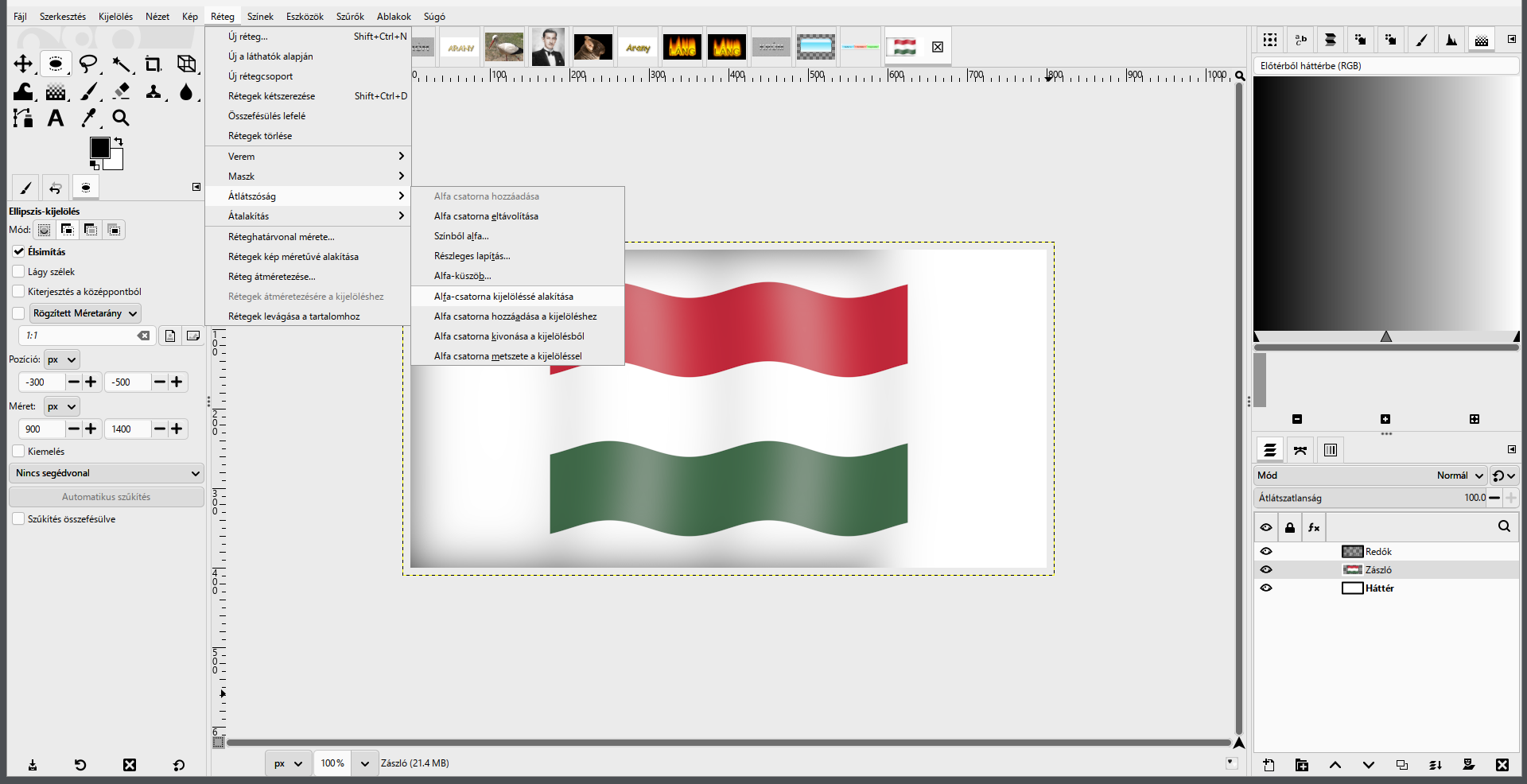Toggle the Élsimítás checkbox
This screenshot has height=784, width=1527.
pos(18,251)
